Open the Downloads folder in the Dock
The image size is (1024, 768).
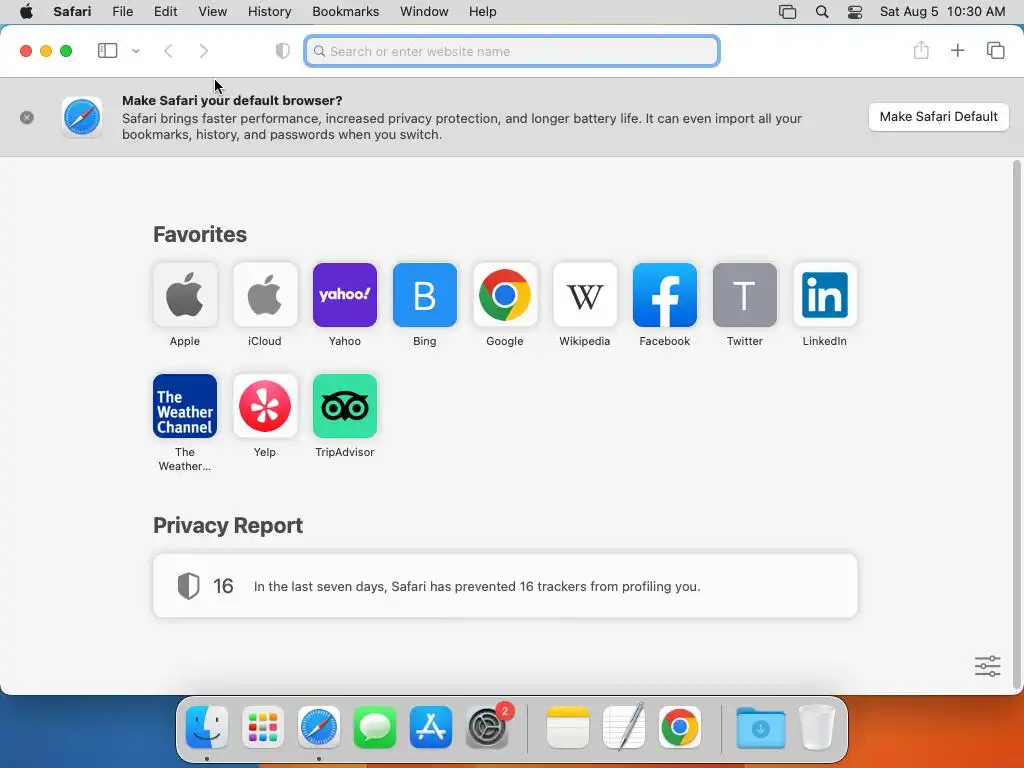pos(760,727)
